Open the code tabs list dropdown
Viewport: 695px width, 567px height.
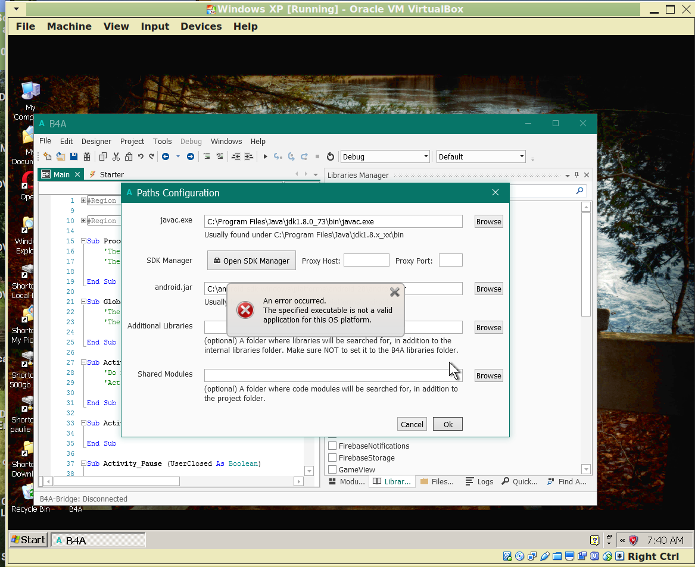pyautogui.click(x=316, y=175)
